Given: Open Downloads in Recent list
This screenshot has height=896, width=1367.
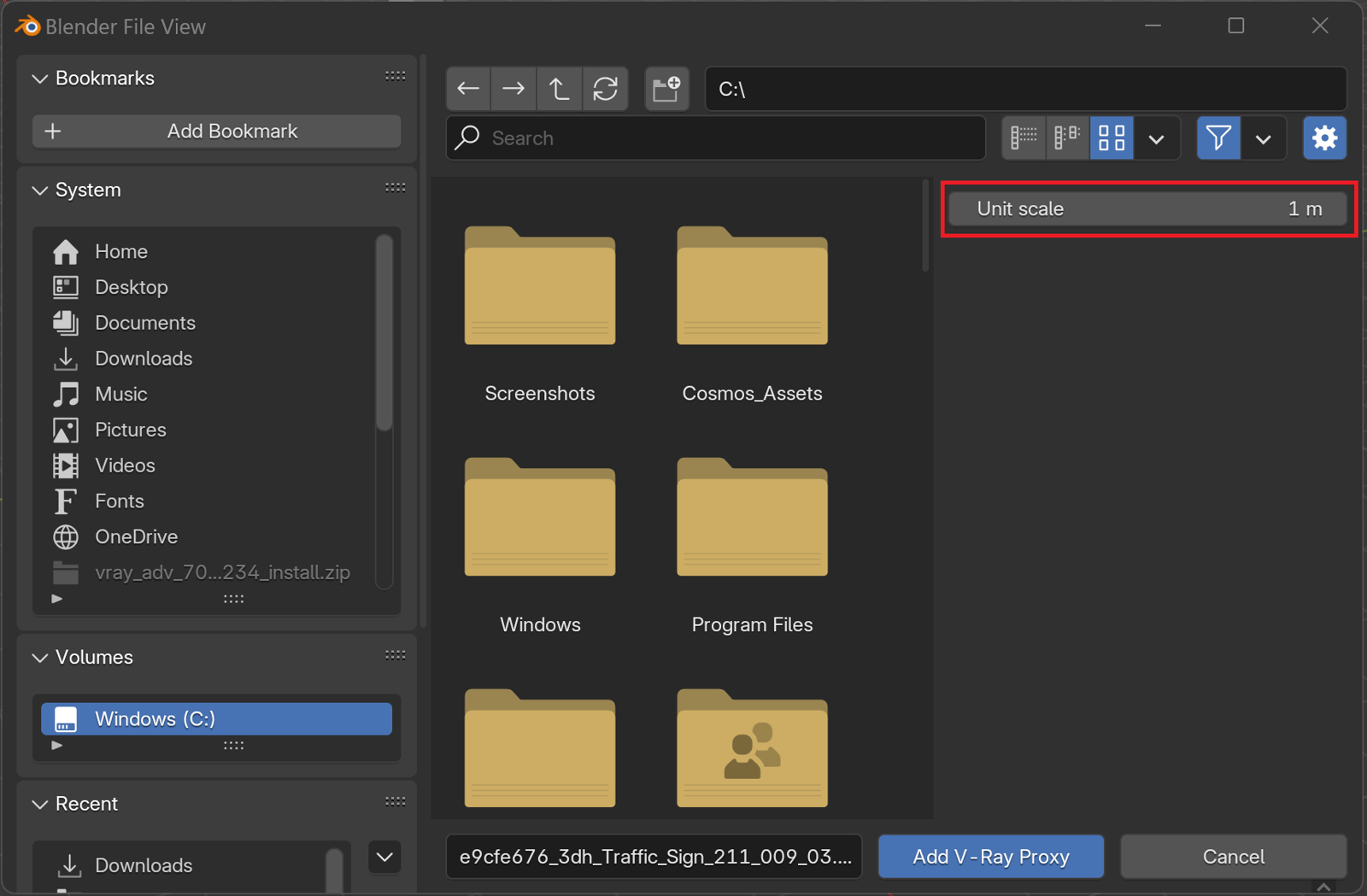Looking at the screenshot, I should point(183,865).
